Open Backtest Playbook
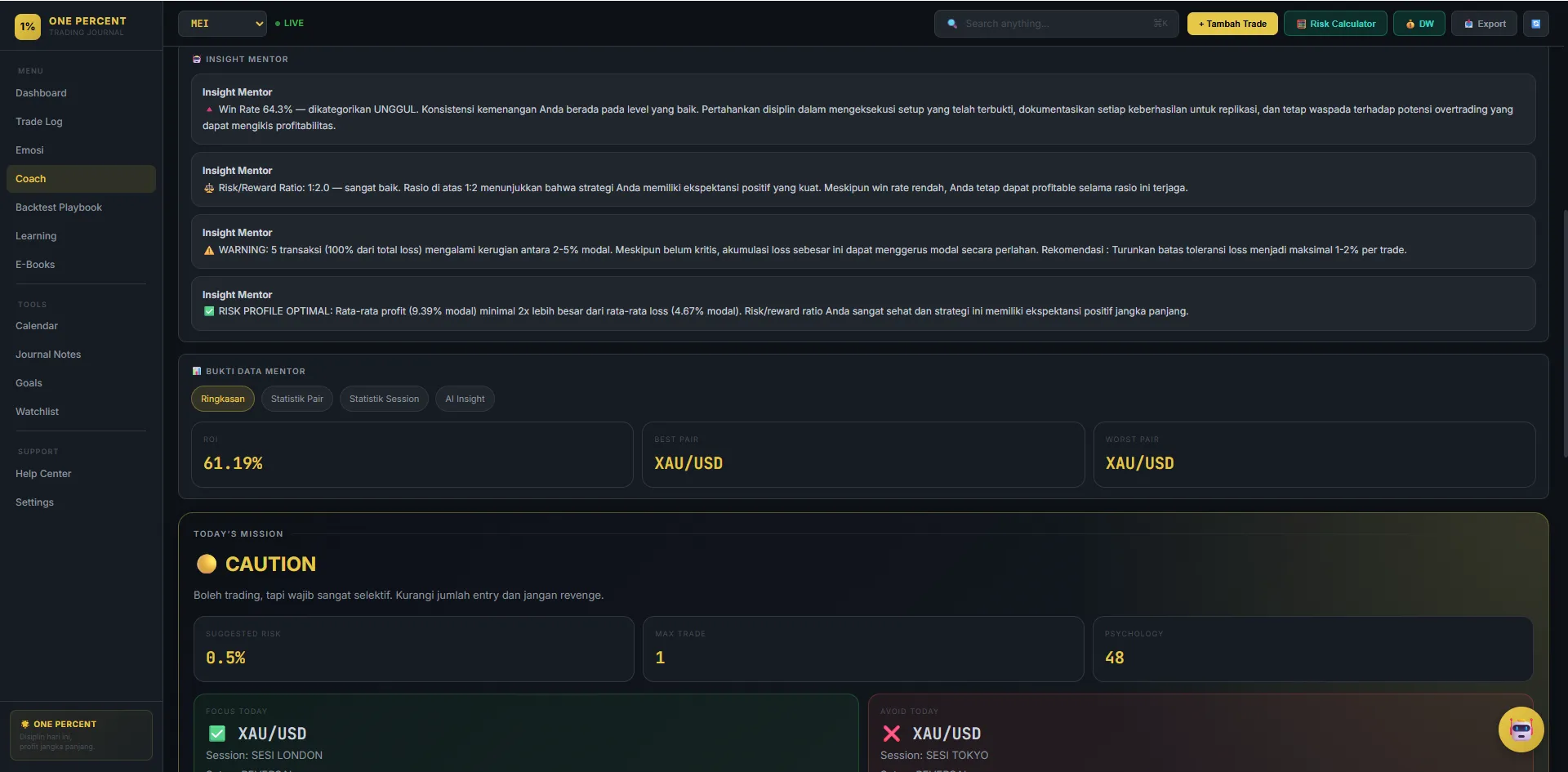Viewport: 1568px width, 772px height. (81, 208)
